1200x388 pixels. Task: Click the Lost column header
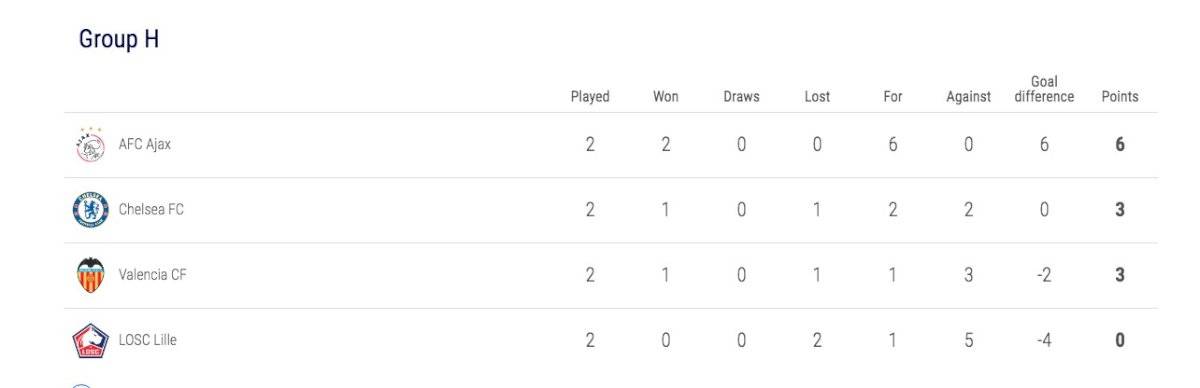pyautogui.click(x=817, y=97)
